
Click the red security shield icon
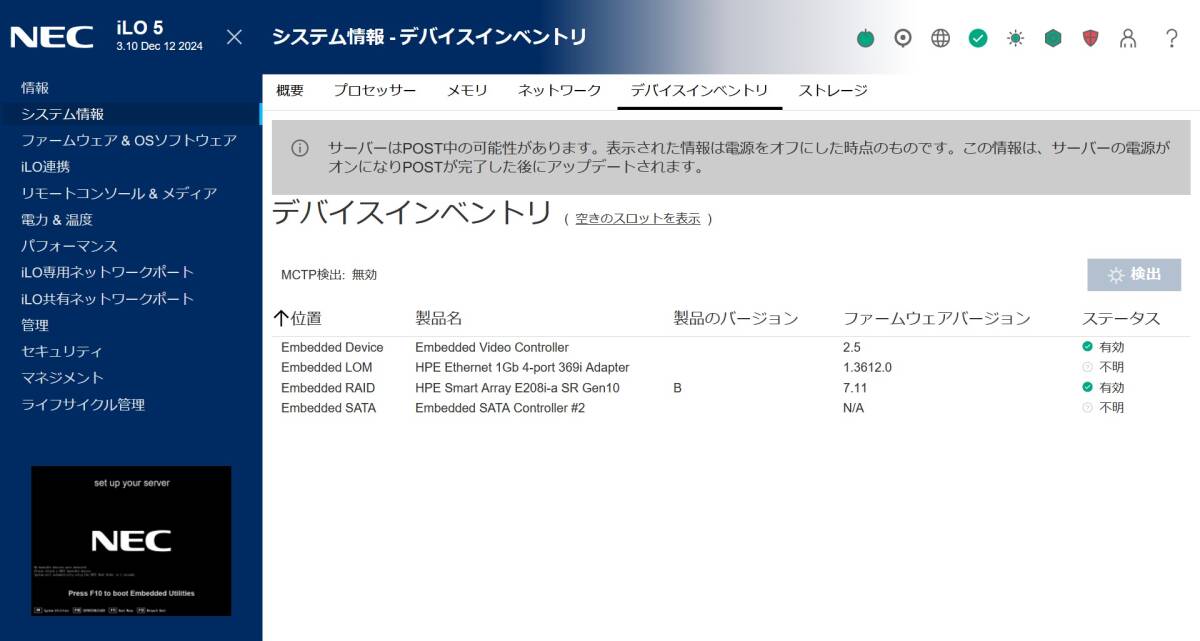point(1090,38)
